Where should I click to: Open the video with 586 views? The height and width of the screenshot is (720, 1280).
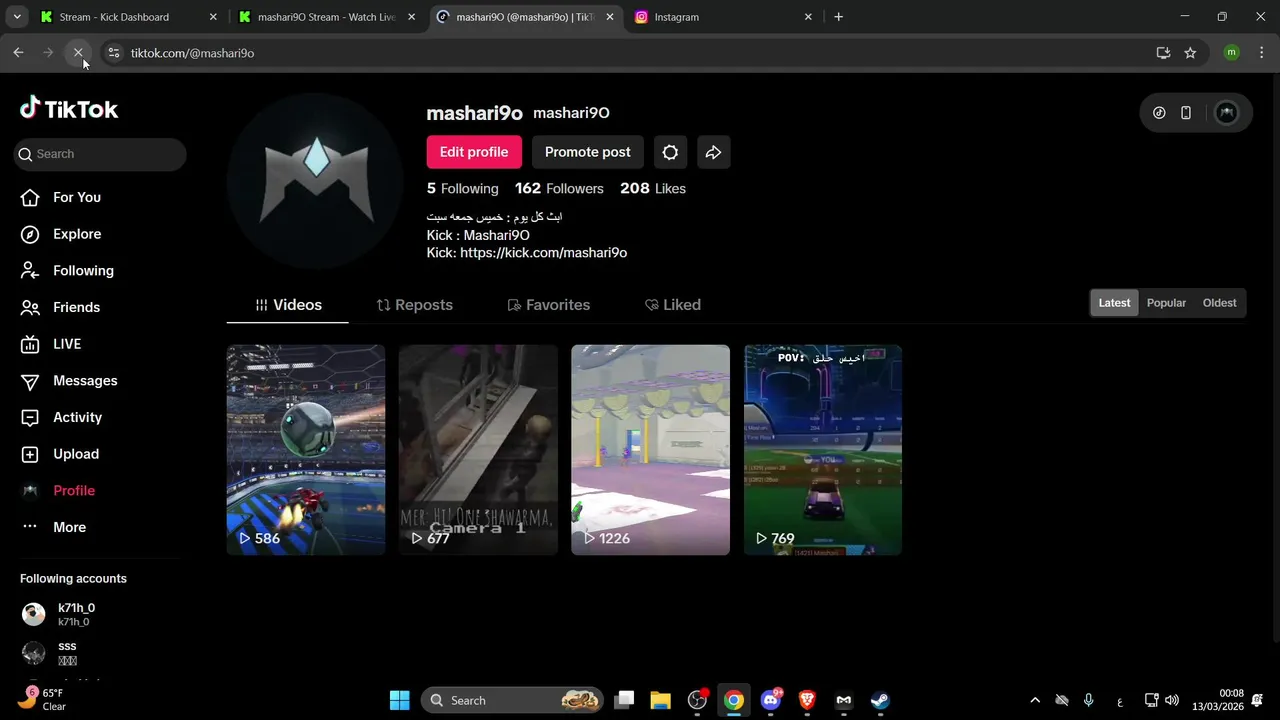point(306,450)
